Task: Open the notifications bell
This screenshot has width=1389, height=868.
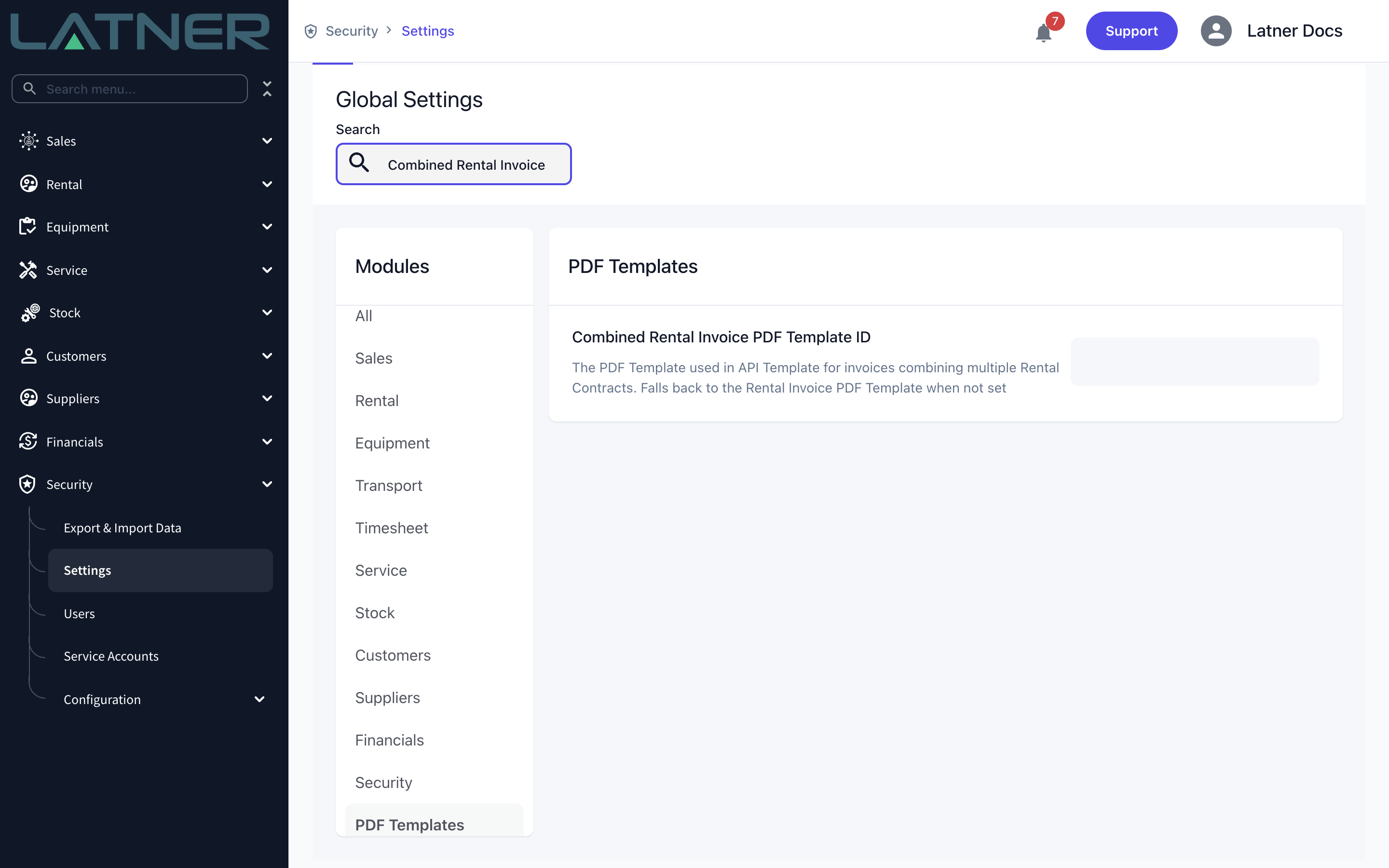Action: pos(1044,33)
